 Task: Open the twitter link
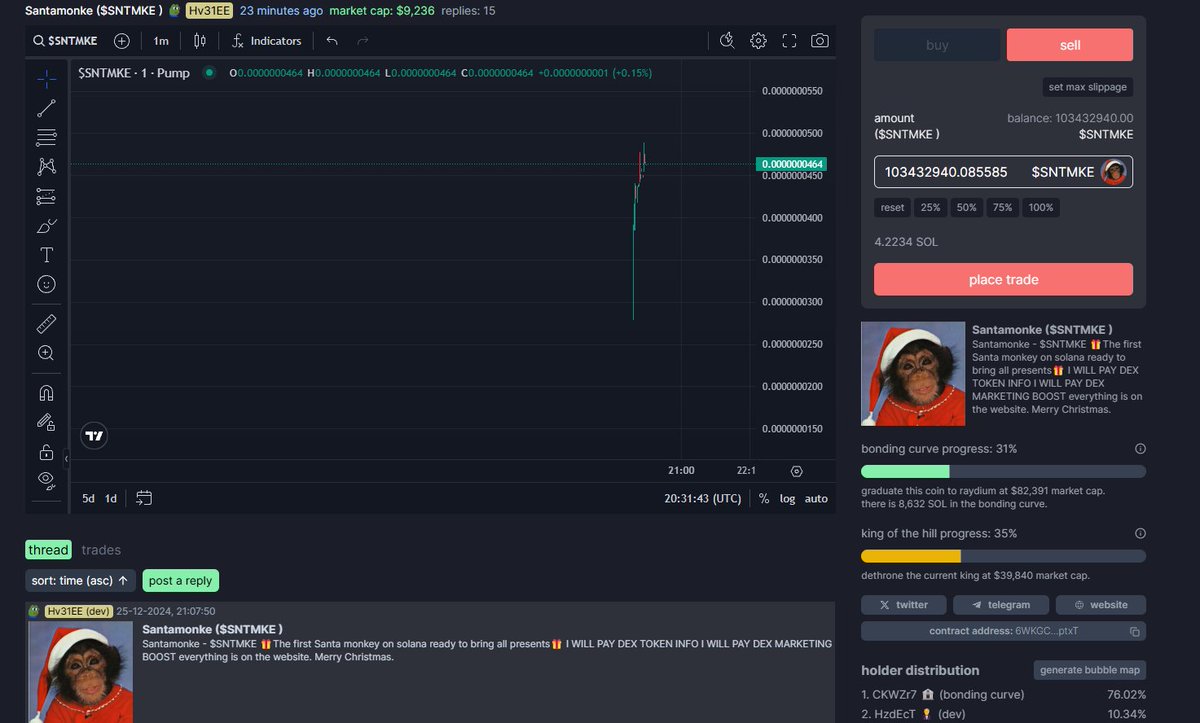click(x=903, y=605)
